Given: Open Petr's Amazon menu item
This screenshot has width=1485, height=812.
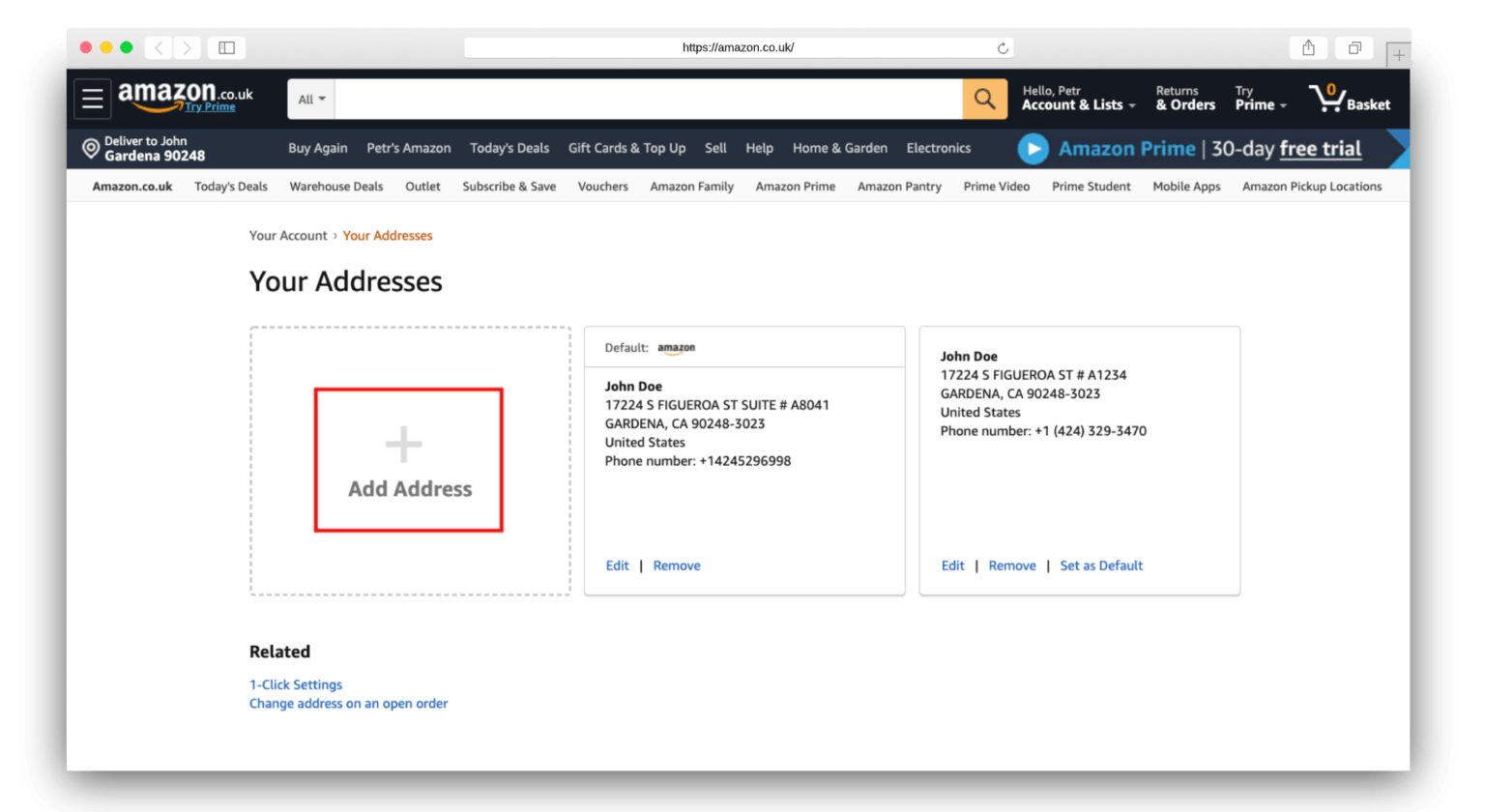Looking at the screenshot, I should (x=409, y=148).
